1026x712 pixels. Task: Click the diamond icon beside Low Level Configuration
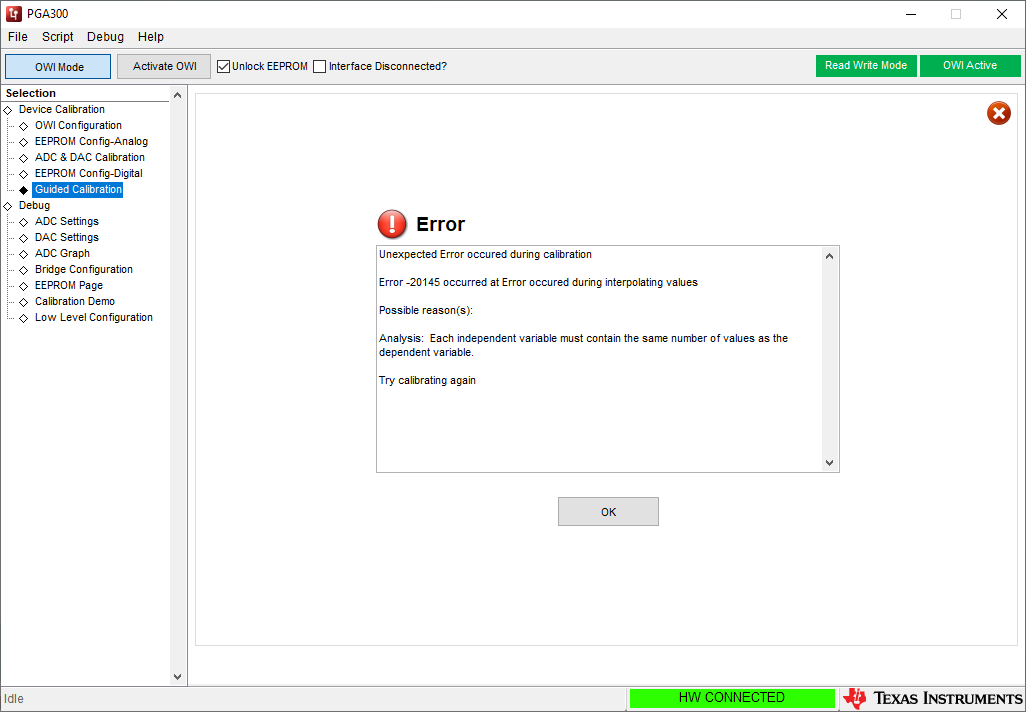[24, 318]
